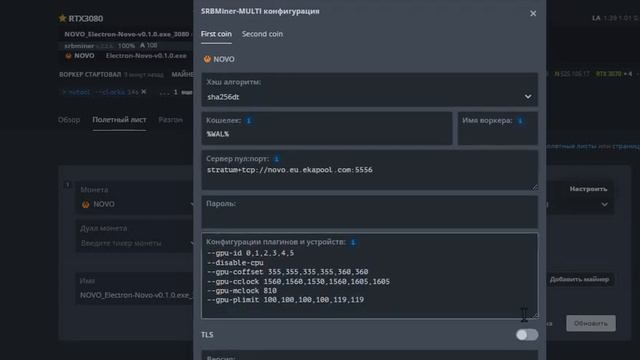Click the --gpu-cclock line in configuration
Screen dimensions: 640x360
(298, 281)
